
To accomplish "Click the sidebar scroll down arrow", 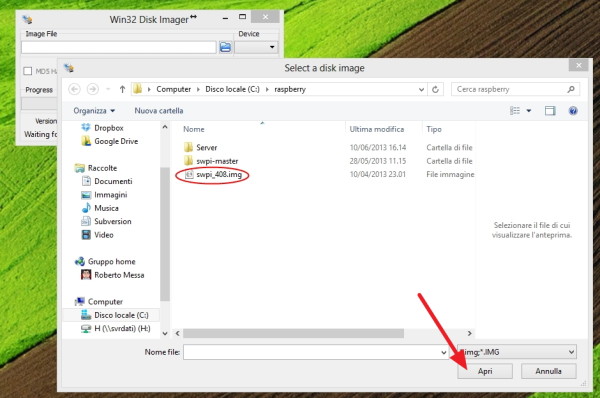I will (165, 333).
